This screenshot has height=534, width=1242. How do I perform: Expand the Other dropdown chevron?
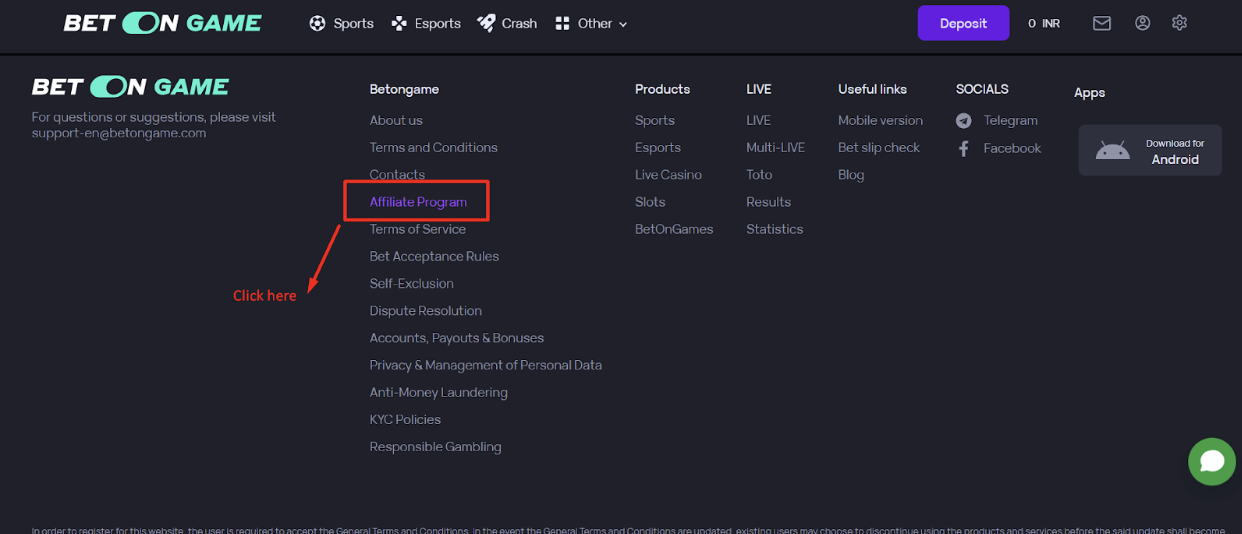pyautogui.click(x=623, y=24)
